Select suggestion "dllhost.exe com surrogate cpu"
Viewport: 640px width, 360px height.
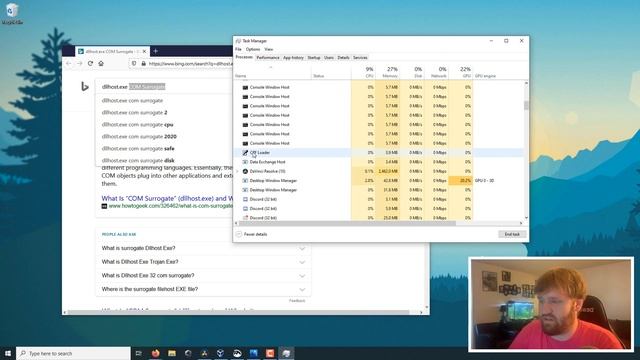(138, 124)
